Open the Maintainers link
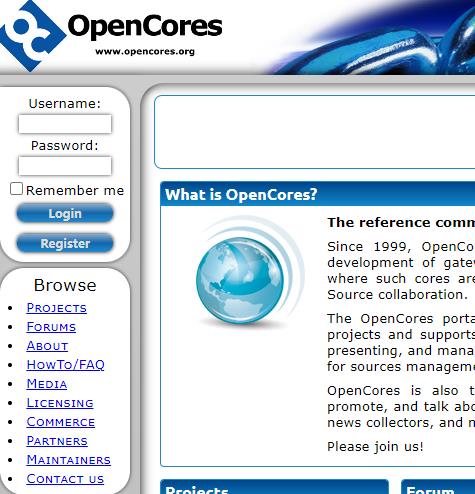 pos(69,460)
